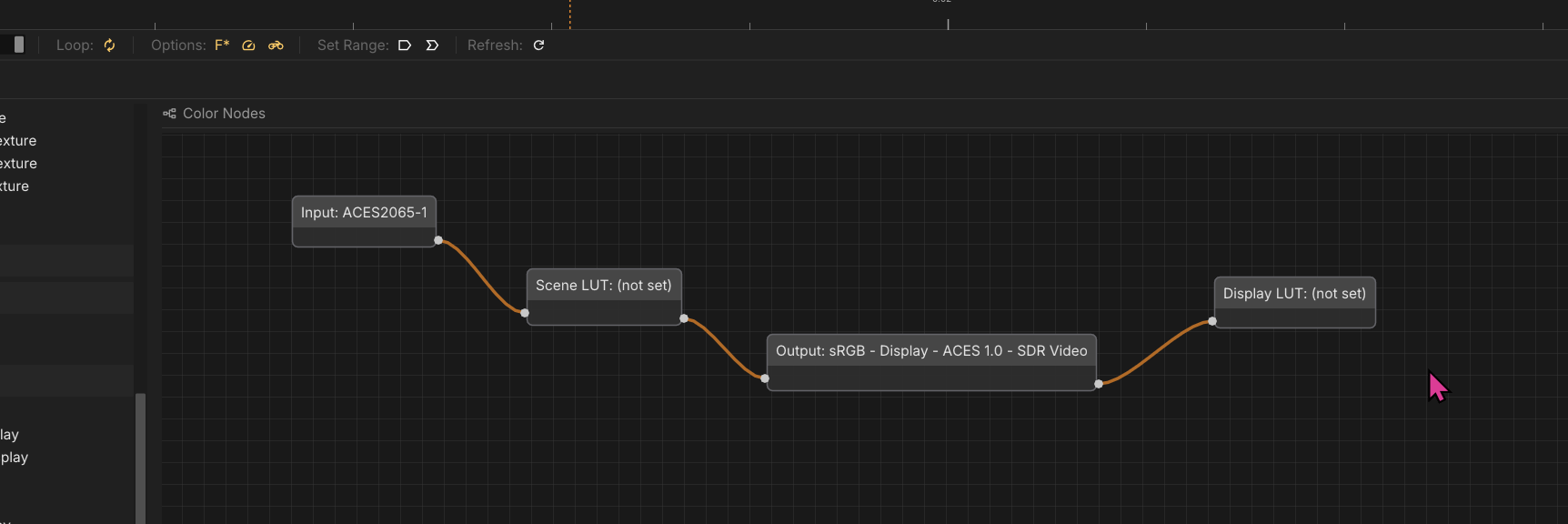This screenshot has width=1568, height=524.
Task: Open the Display LUT (not set) node
Action: pos(1293,294)
